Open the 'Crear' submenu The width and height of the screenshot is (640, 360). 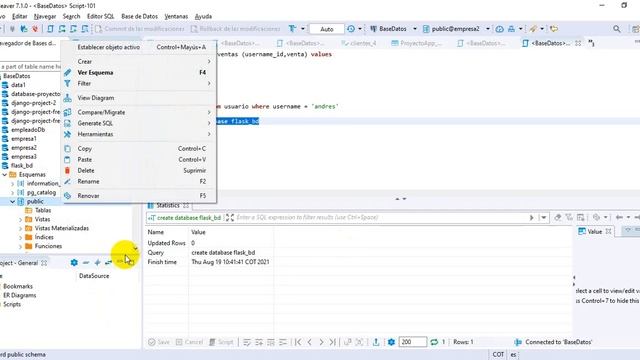[x=139, y=61]
